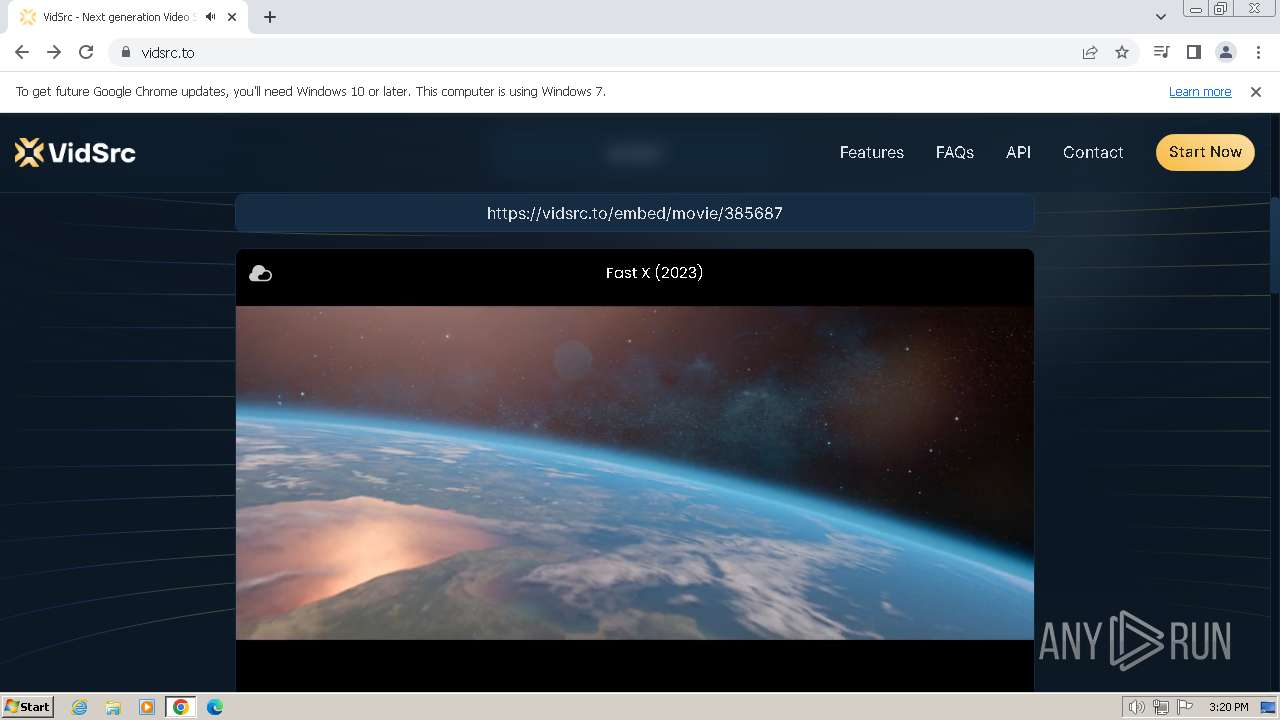Open the Features menu item
1280x720 pixels.
point(871,152)
